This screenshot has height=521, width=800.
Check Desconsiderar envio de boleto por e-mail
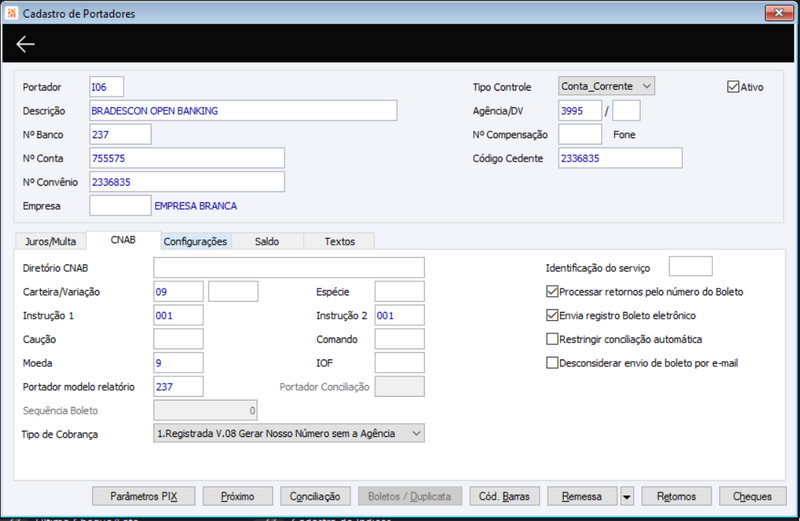pyautogui.click(x=552, y=363)
